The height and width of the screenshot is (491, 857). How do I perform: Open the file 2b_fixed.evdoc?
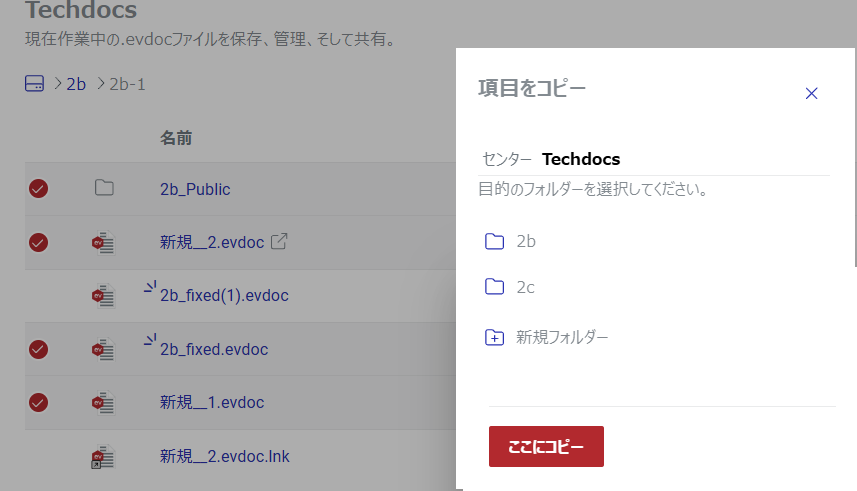tap(214, 349)
